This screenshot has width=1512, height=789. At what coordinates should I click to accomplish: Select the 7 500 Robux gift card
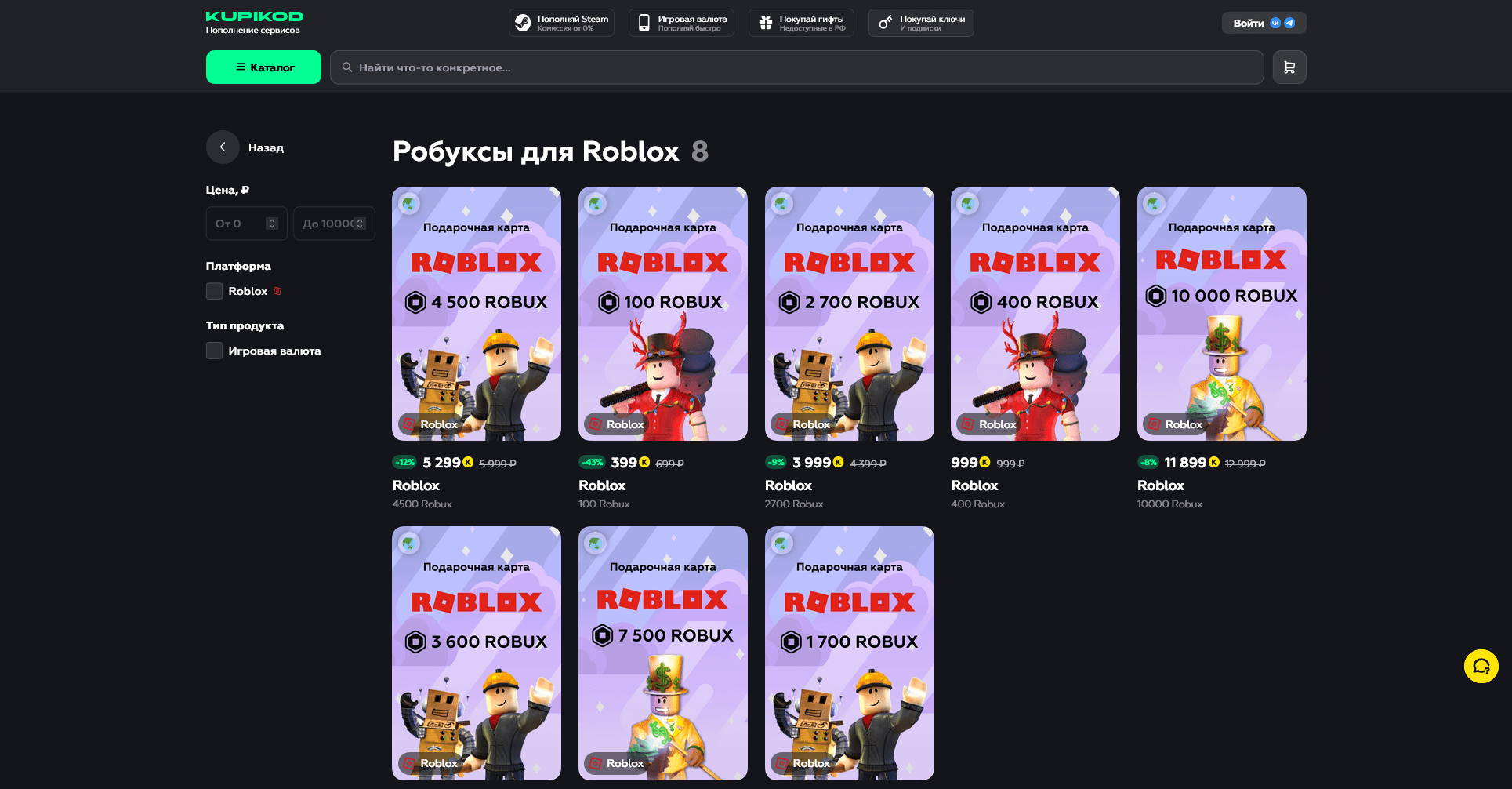pyautogui.click(x=662, y=653)
